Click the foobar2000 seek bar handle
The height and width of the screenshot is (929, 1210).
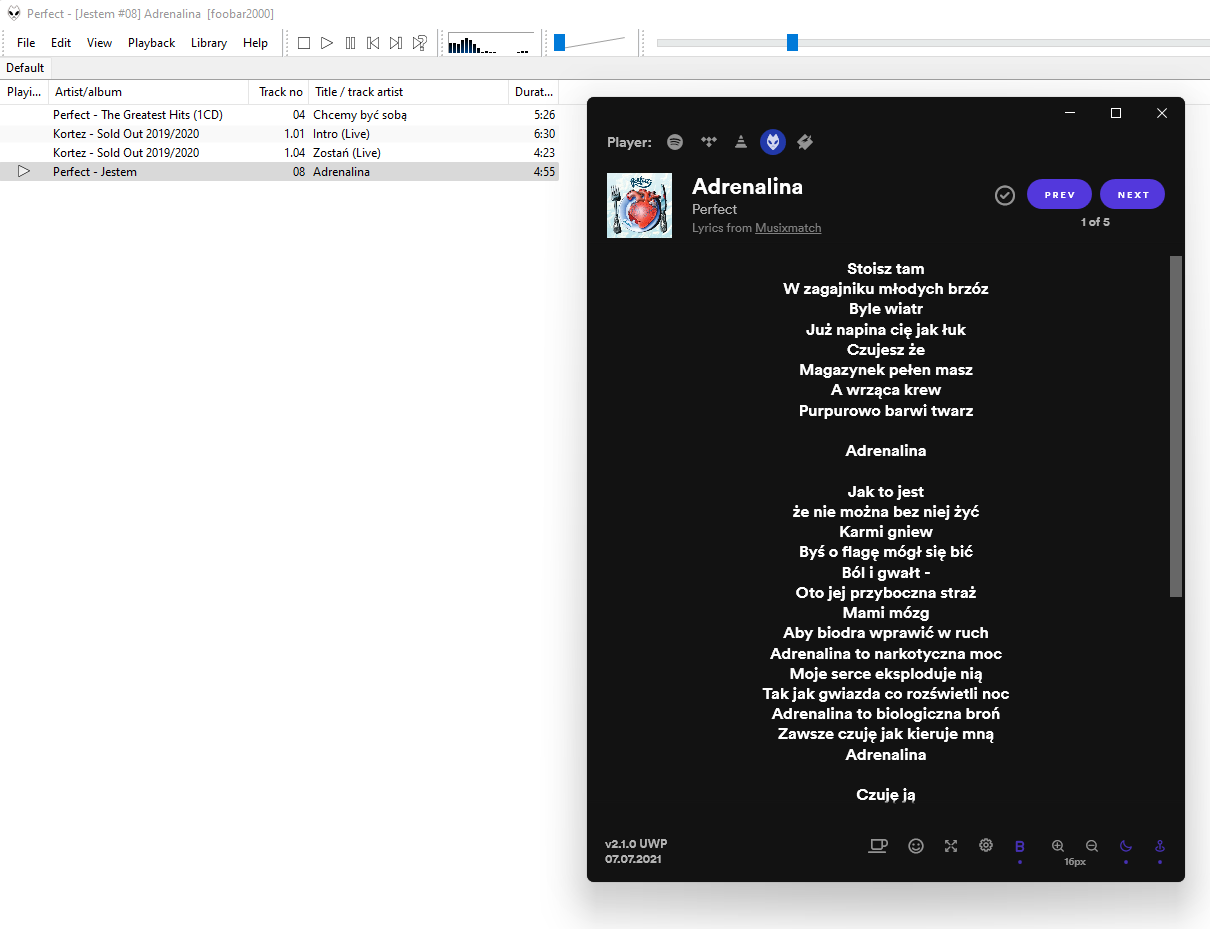792,42
